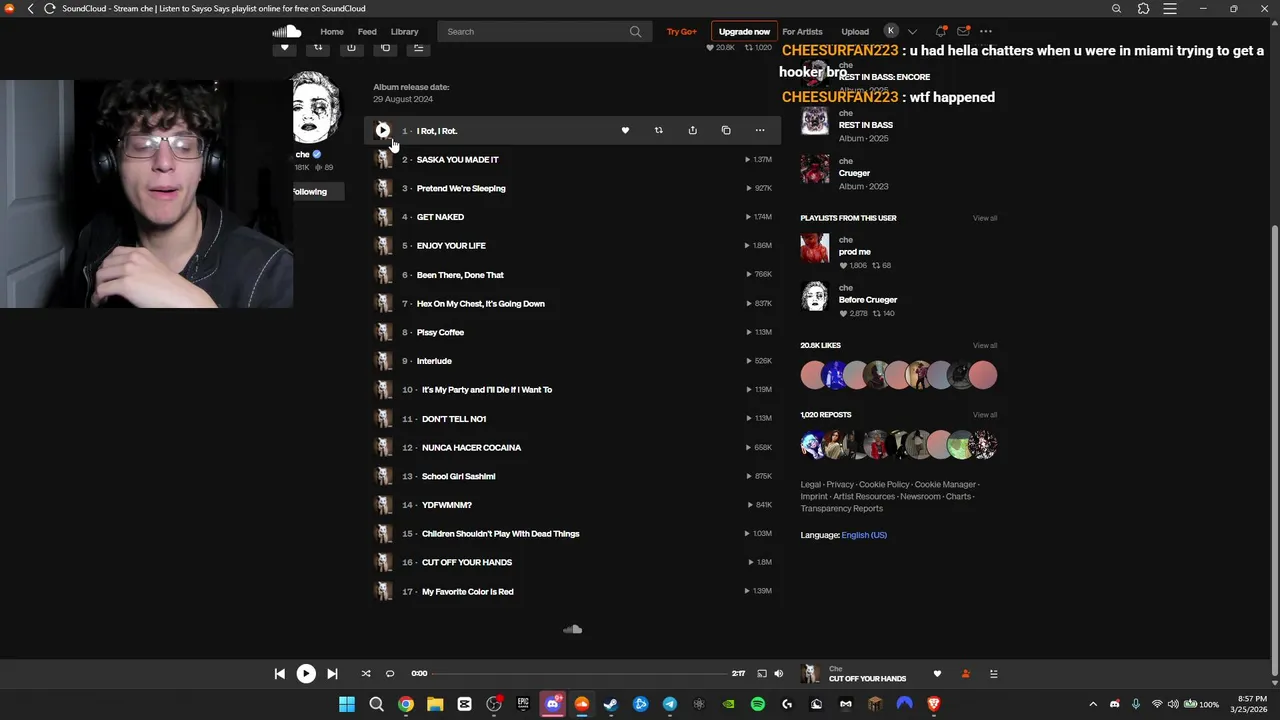Viewport: 1280px width, 720px height.
Task: Open now playing CUT OFF YOUR HANDS title
Action: click(x=867, y=679)
